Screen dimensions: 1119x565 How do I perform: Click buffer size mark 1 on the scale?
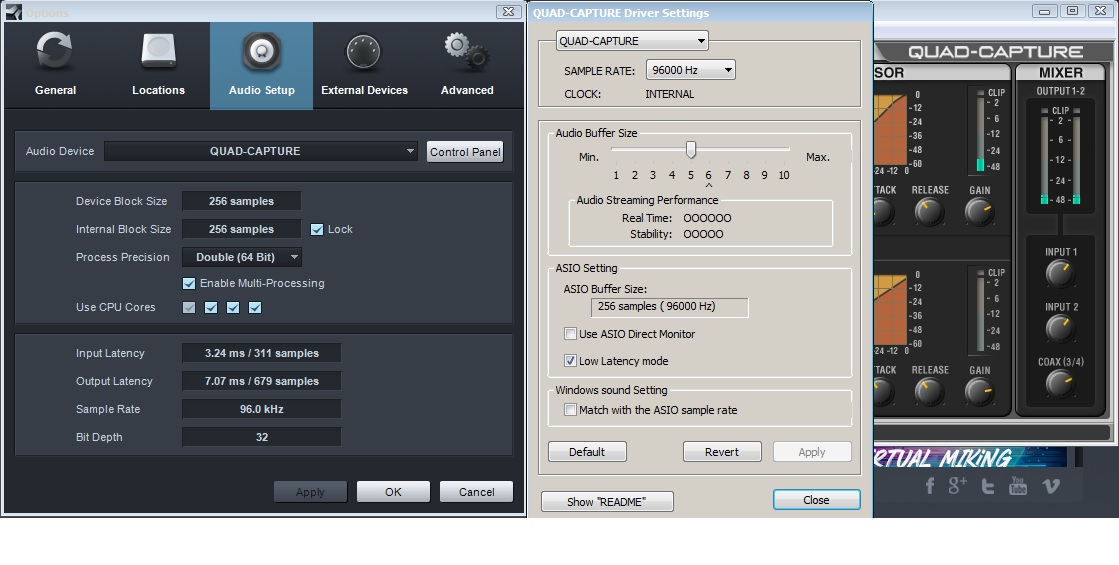coord(616,175)
